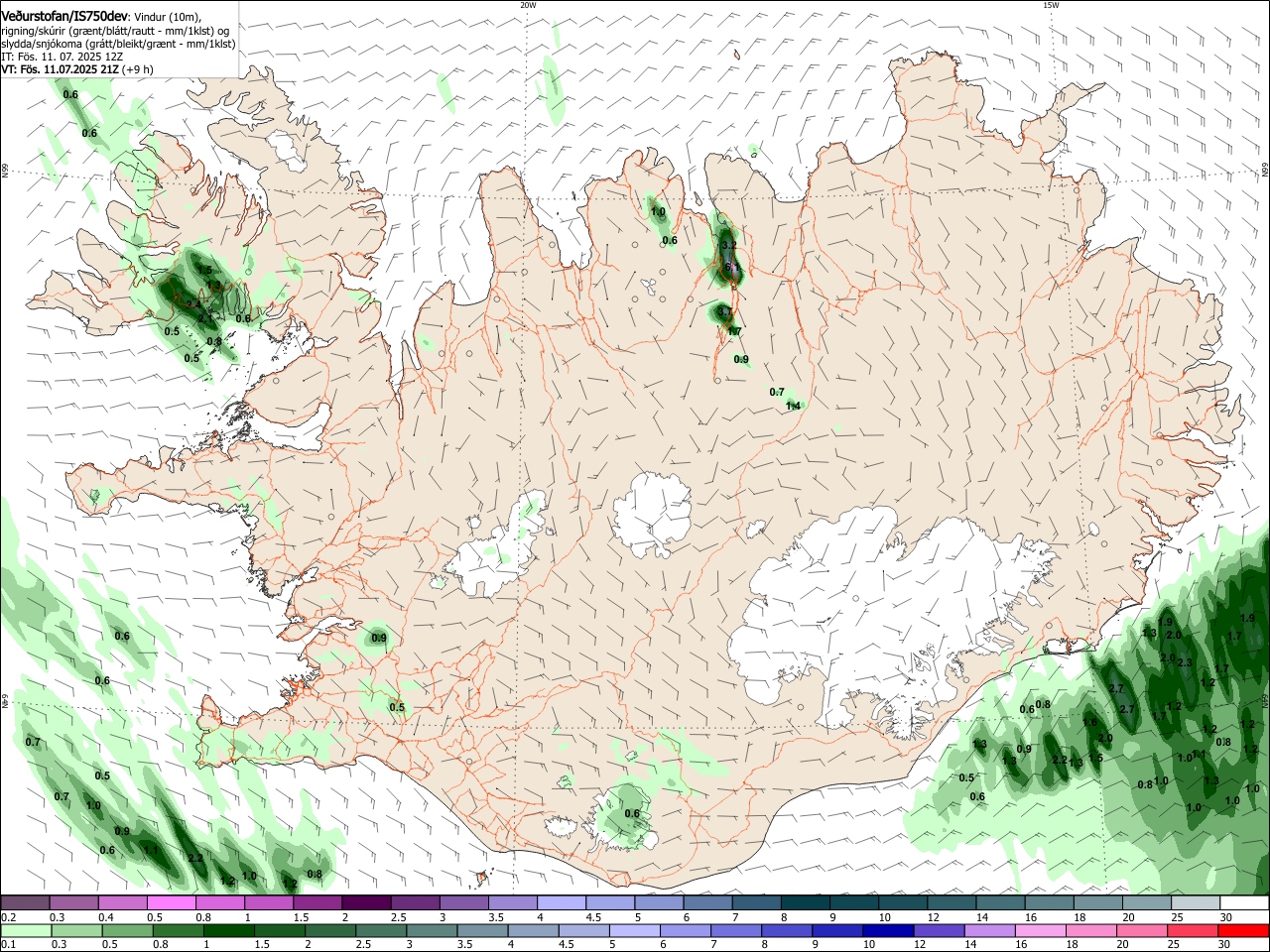
Task: Select the dark purple swatch labeled 2
Action: click(366, 902)
